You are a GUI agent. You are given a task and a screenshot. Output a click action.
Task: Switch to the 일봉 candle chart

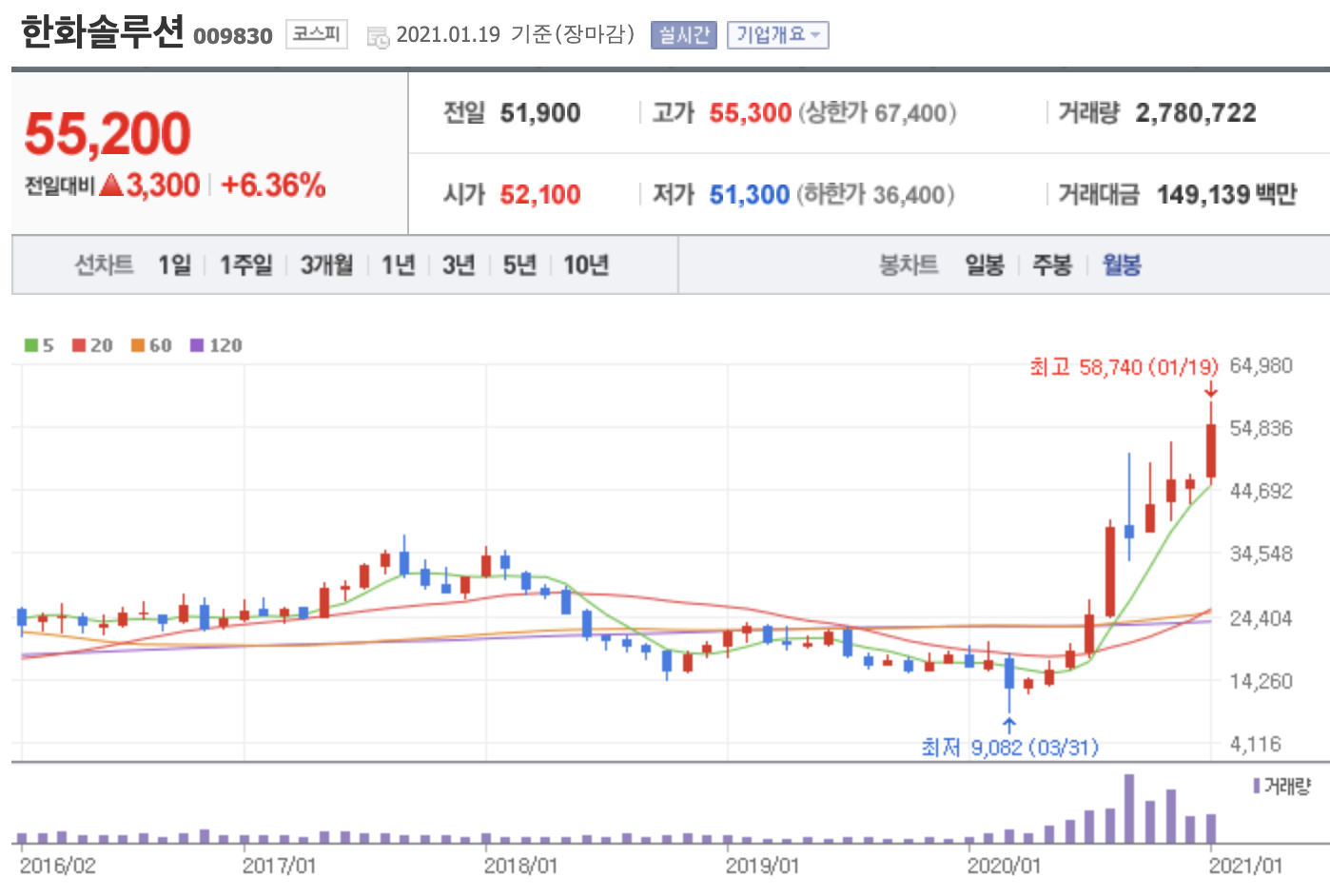click(x=985, y=264)
